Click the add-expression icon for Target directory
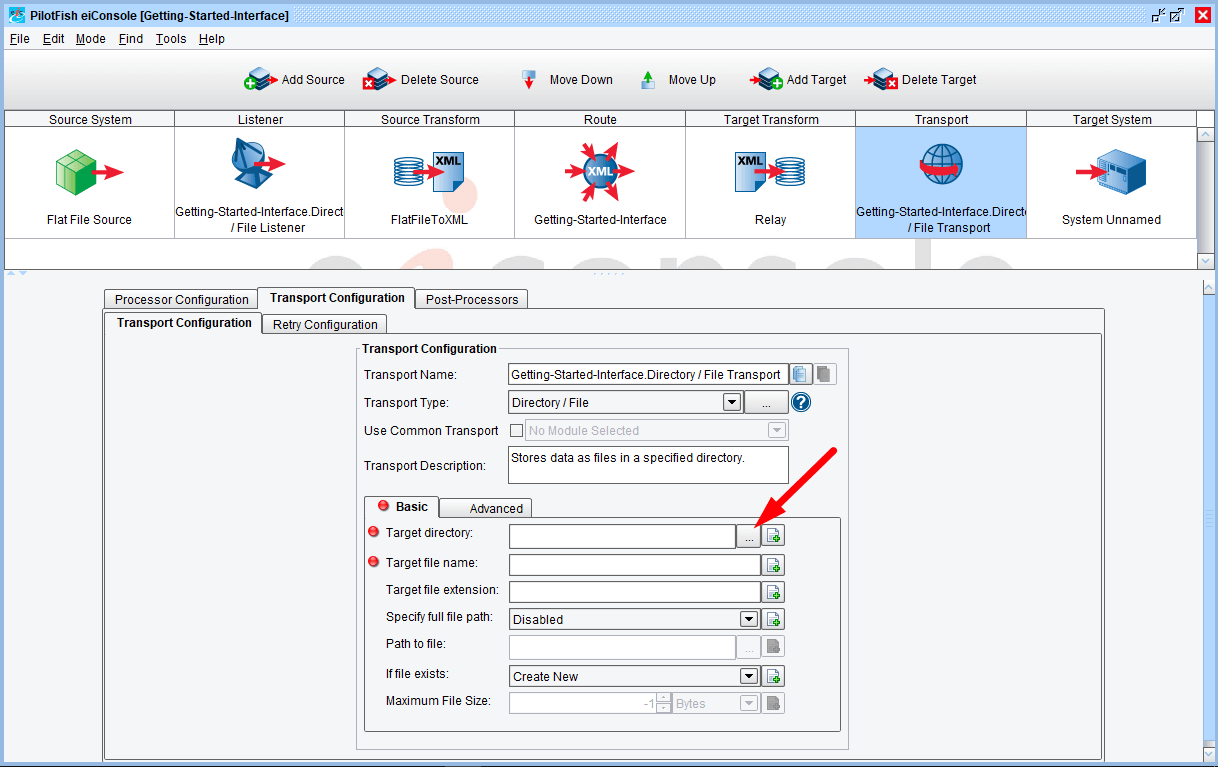 tap(774, 536)
